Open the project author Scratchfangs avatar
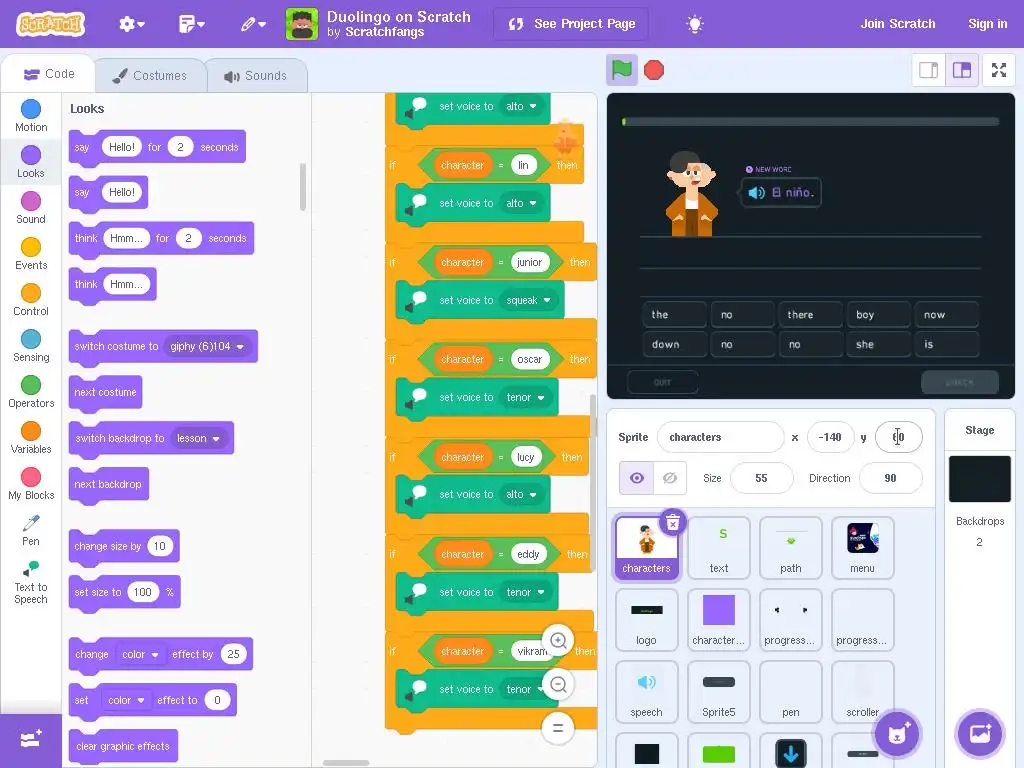 pyautogui.click(x=302, y=24)
